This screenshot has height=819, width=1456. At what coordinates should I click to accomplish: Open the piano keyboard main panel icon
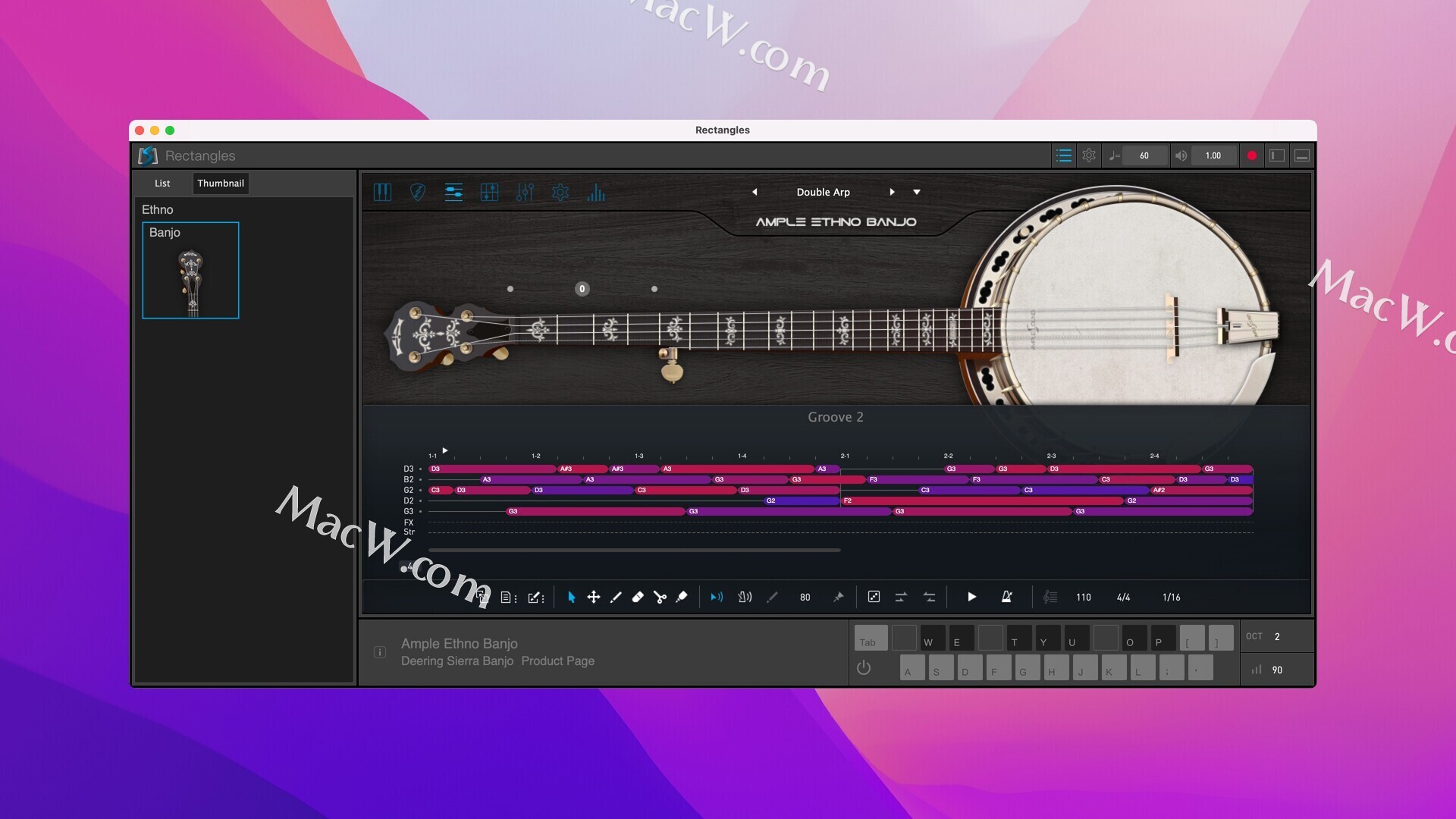coord(382,193)
